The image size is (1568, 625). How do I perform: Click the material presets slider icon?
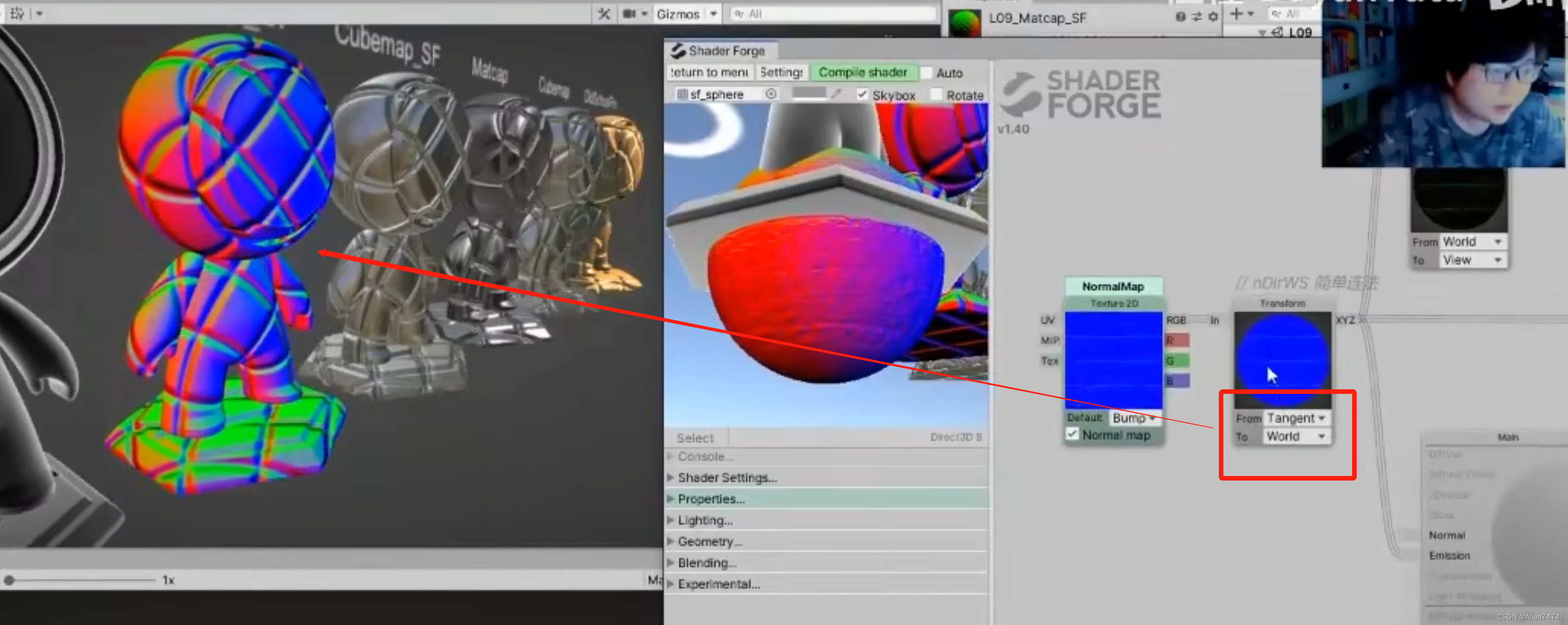pyautogui.click(x=1197, y=16)
